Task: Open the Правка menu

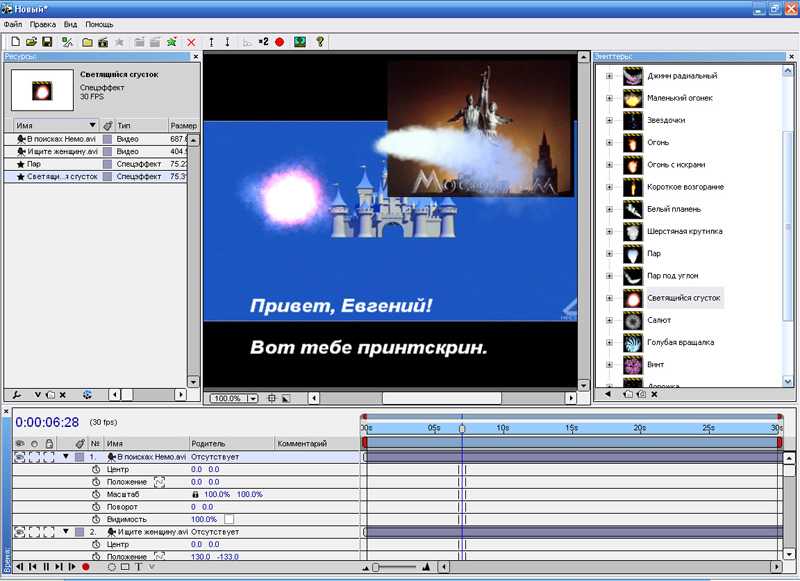Action: [43, 24]
